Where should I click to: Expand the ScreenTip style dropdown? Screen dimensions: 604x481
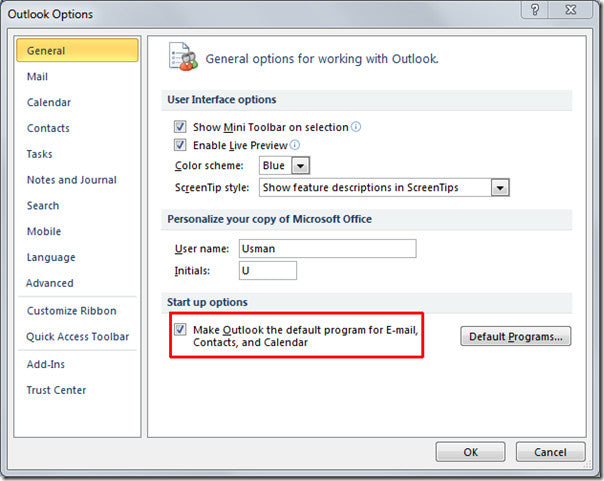click(501, 187)
